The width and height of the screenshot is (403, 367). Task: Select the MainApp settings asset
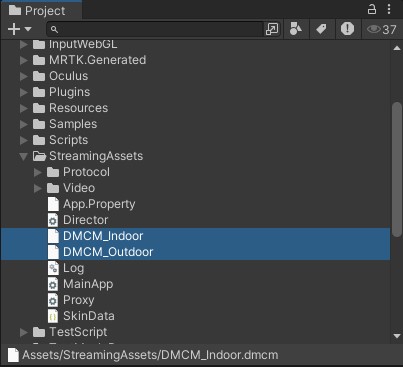click(x=88, y=284)
